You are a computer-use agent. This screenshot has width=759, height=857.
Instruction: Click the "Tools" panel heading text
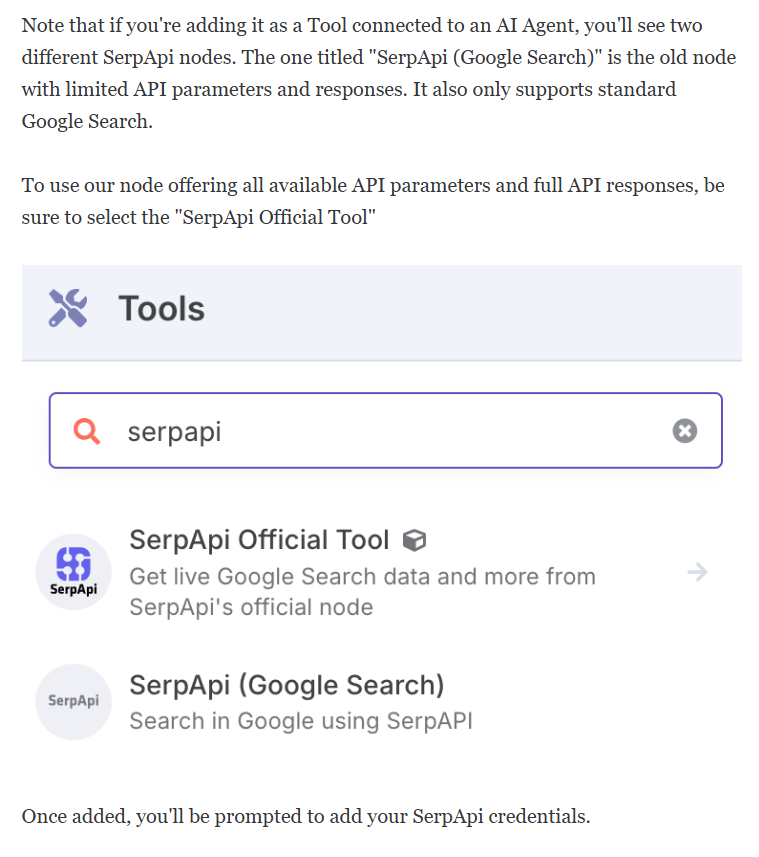pyautogui.click(x=162, y=308)
